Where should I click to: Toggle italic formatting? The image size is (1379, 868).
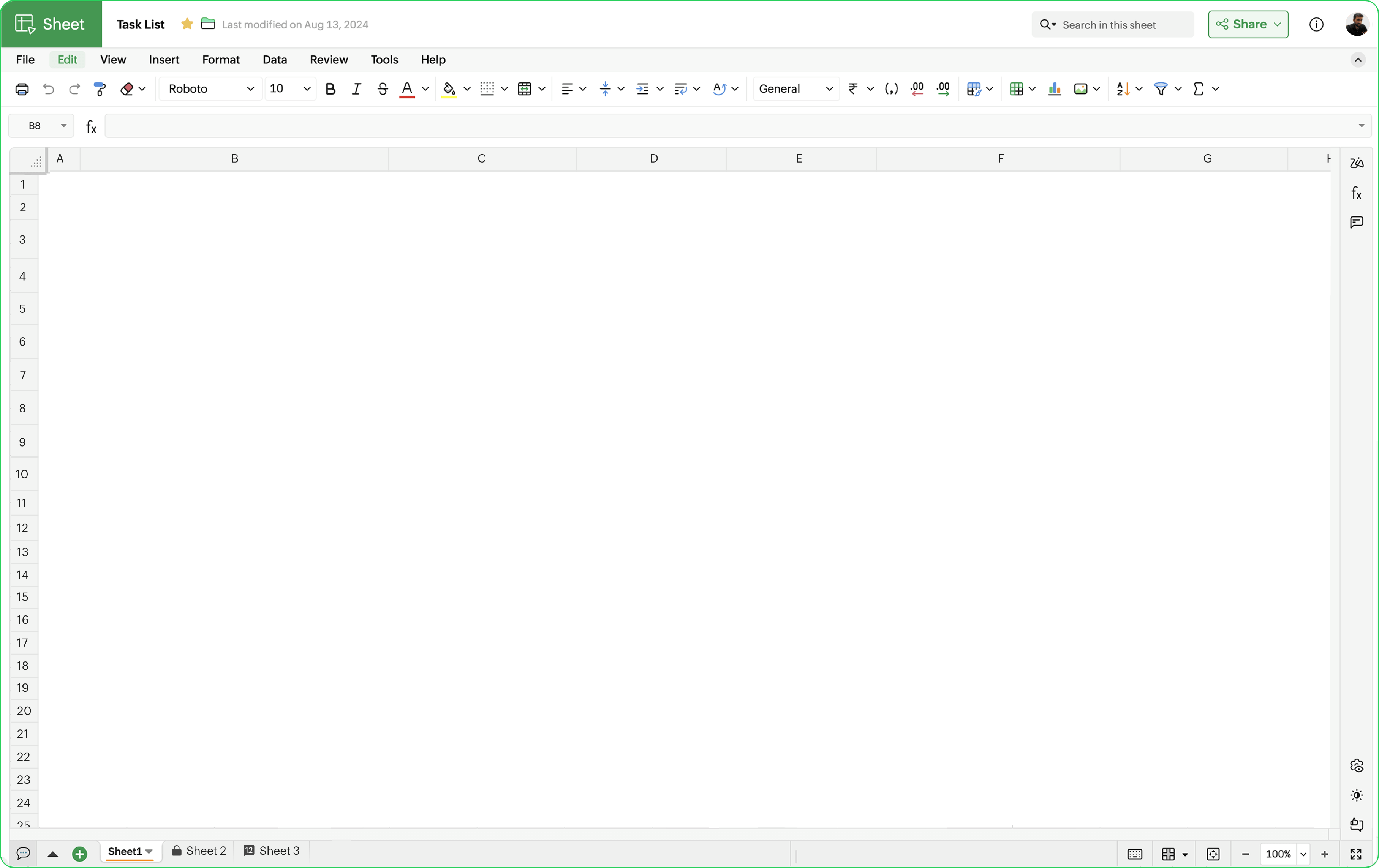point(356,89)
